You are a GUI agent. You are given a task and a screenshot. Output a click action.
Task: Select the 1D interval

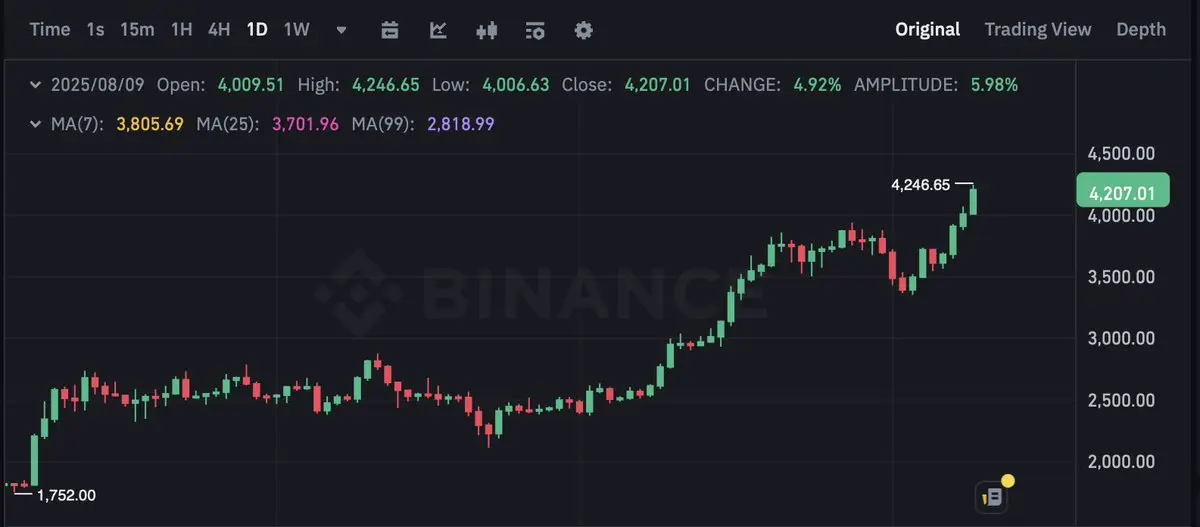pos(257,30)
